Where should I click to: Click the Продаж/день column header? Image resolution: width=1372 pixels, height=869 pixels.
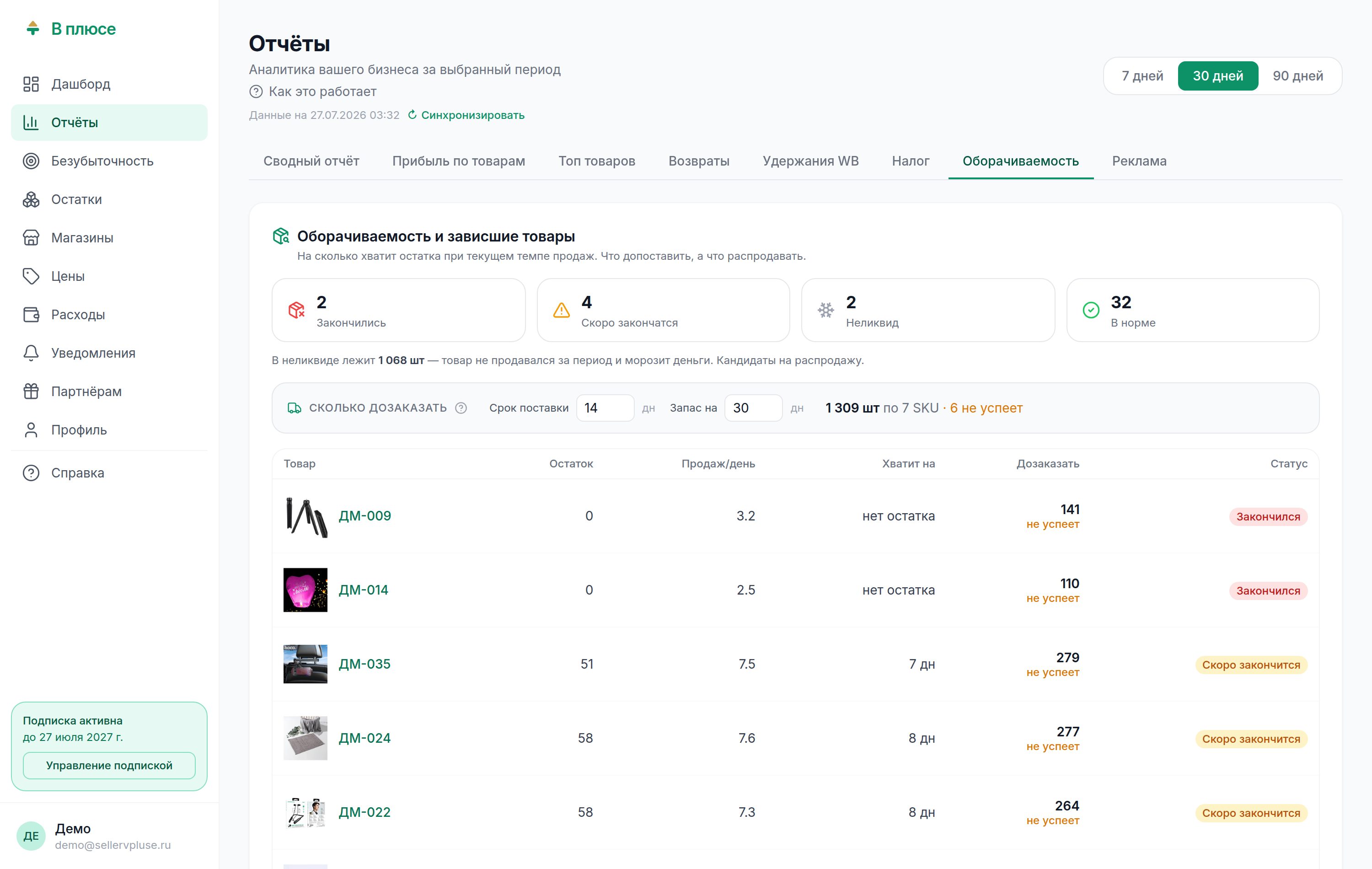coord(718,464)
